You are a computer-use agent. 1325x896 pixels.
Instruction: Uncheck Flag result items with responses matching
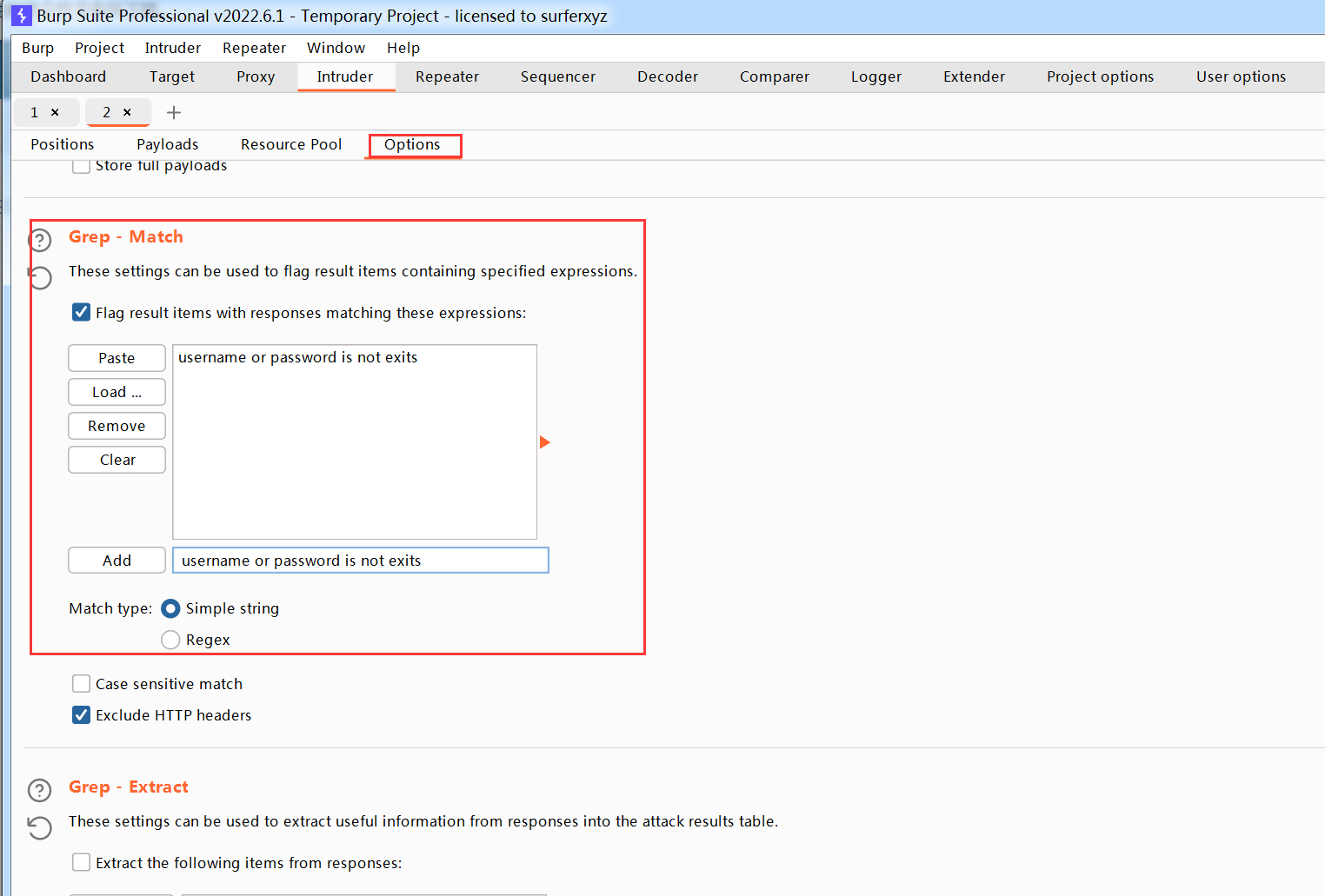(x=81, y=313)
